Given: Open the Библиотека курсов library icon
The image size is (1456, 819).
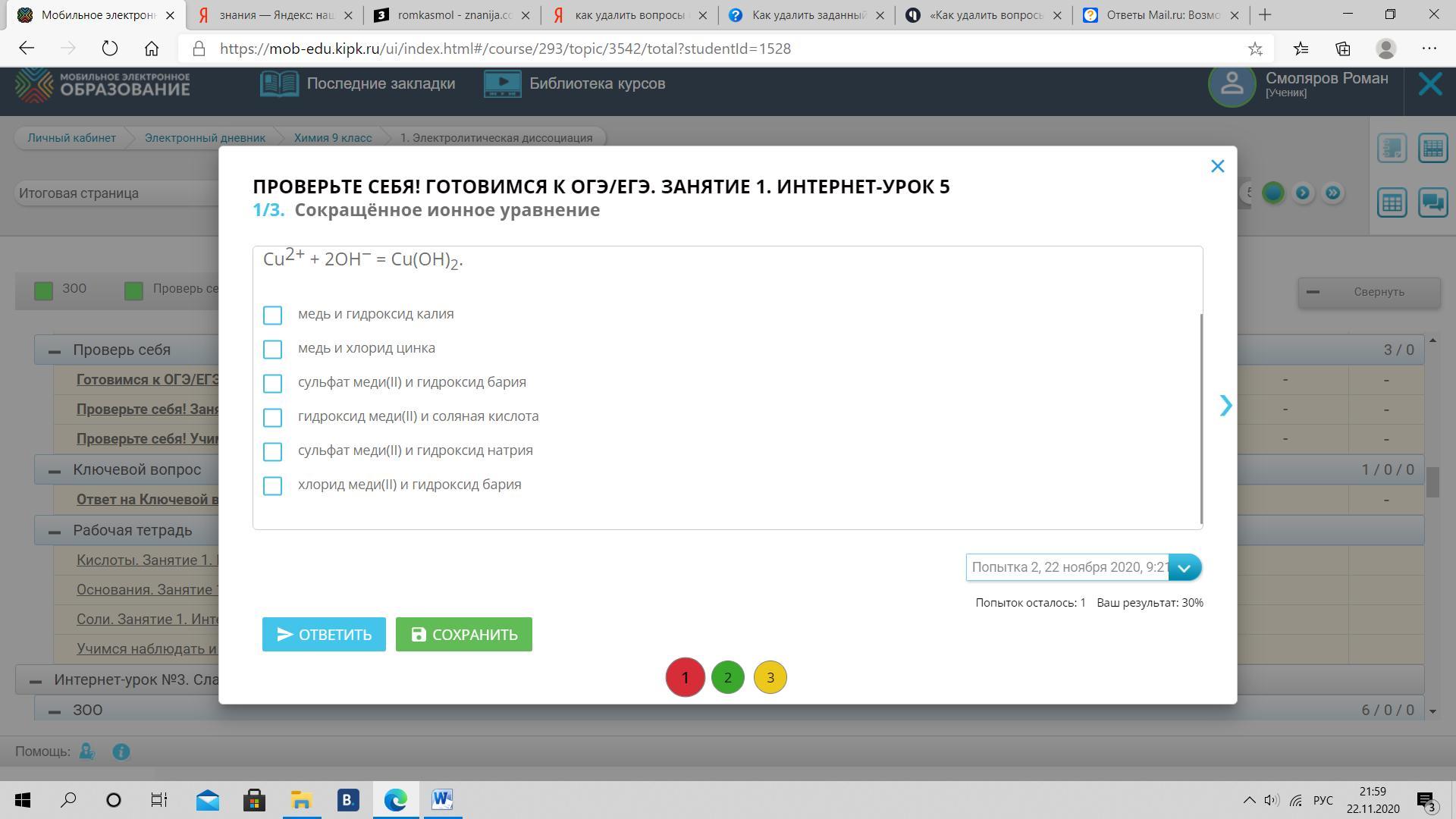Looking at the screenshot, I should 502,83.
